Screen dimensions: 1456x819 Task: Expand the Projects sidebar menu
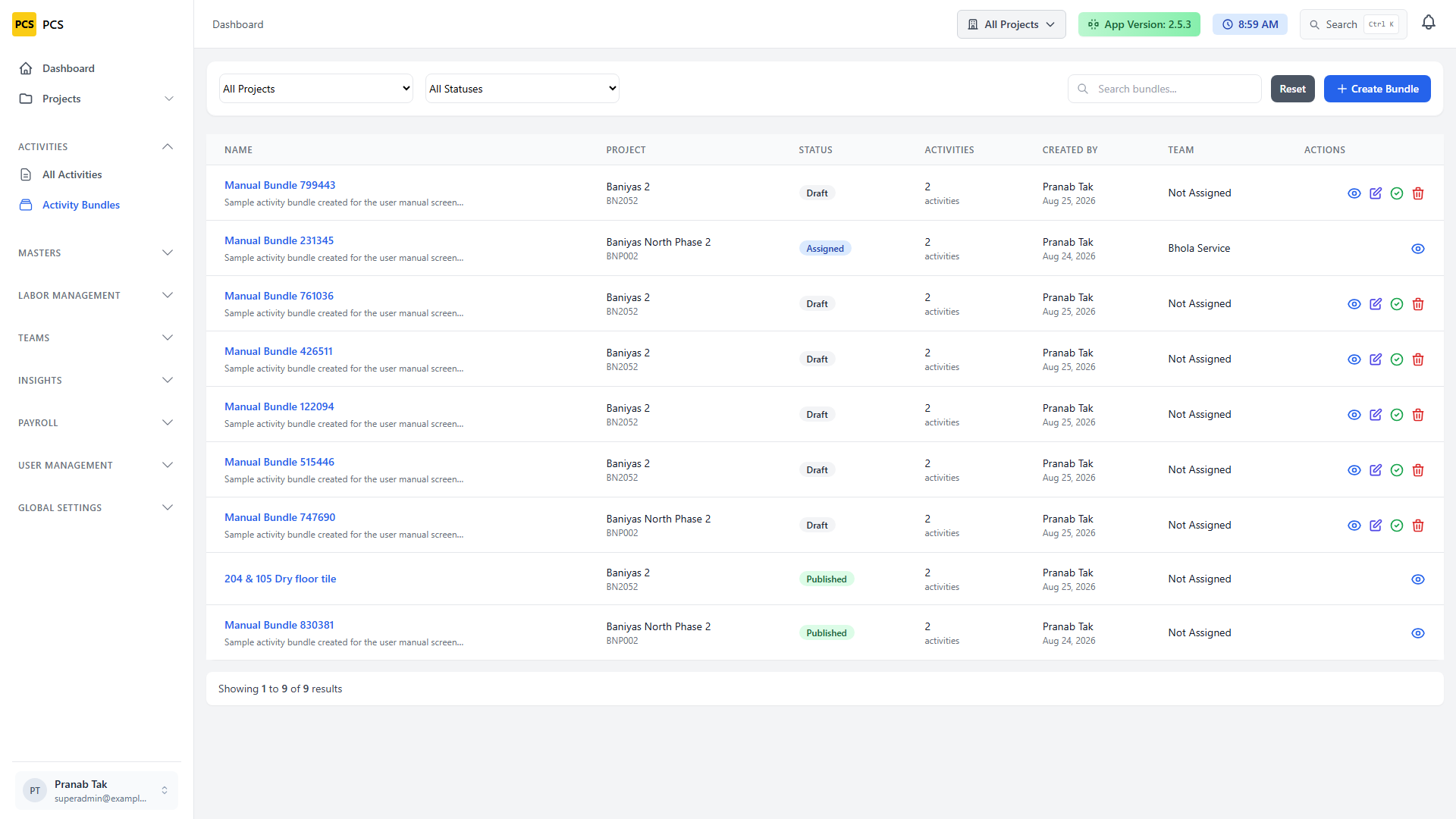pos(96,99)
